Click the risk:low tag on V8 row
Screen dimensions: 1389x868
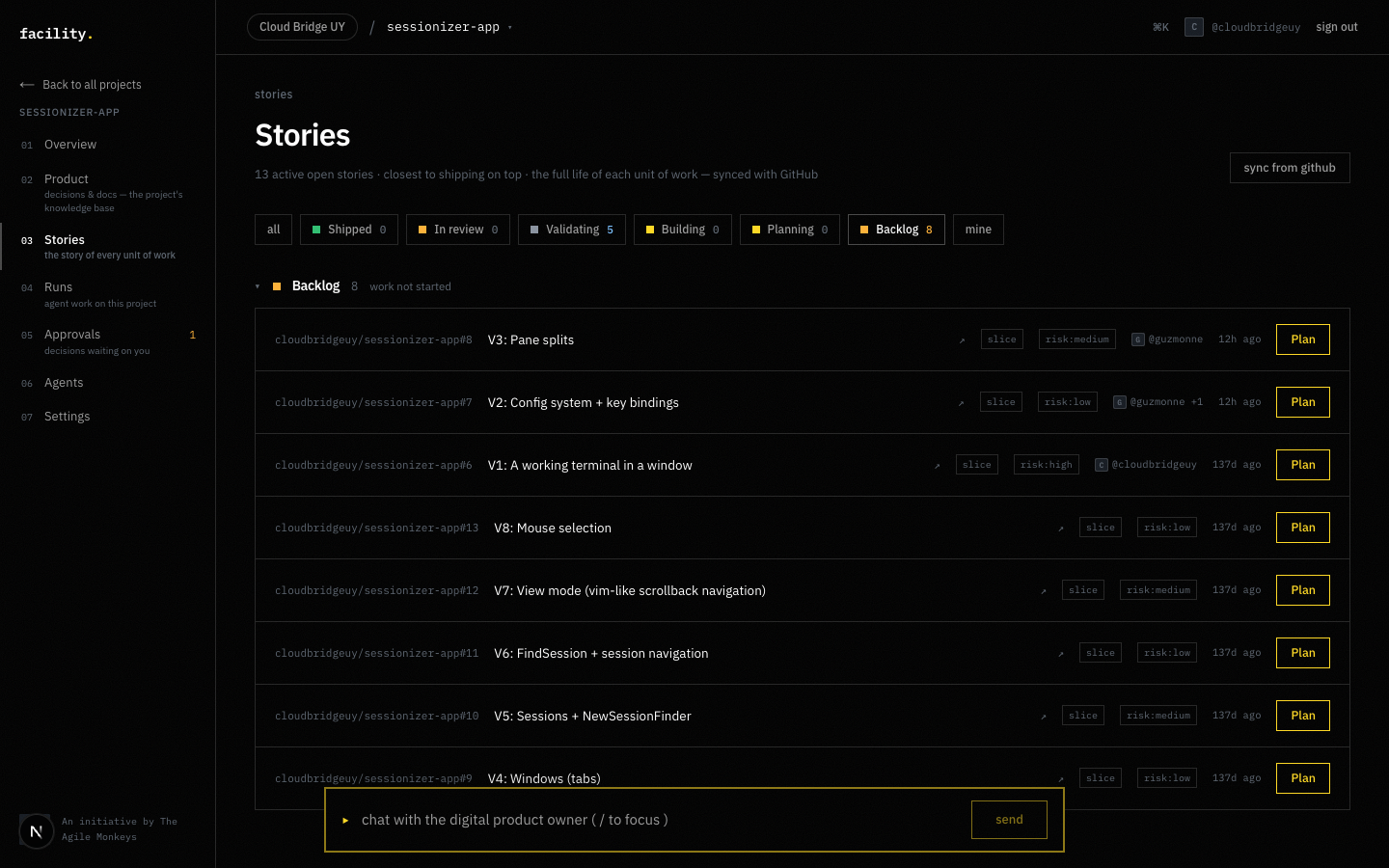point(1167,528)
